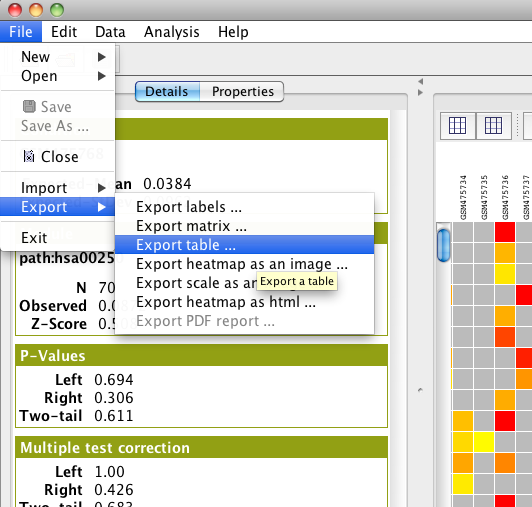
Task: Choose Export heatmap as html ...
Action: 244,302
